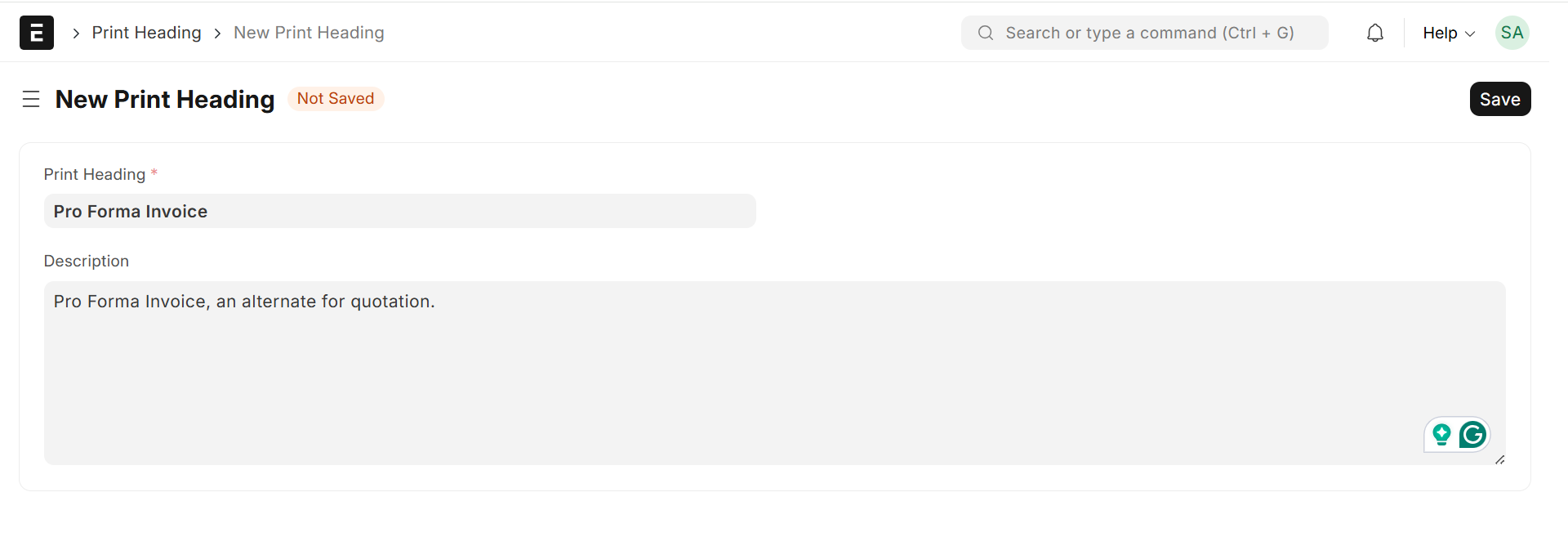Viewport: 1568px width, 537px height.
Task: Open the SA user avatar menu
Action: [x=1512, y=33]
